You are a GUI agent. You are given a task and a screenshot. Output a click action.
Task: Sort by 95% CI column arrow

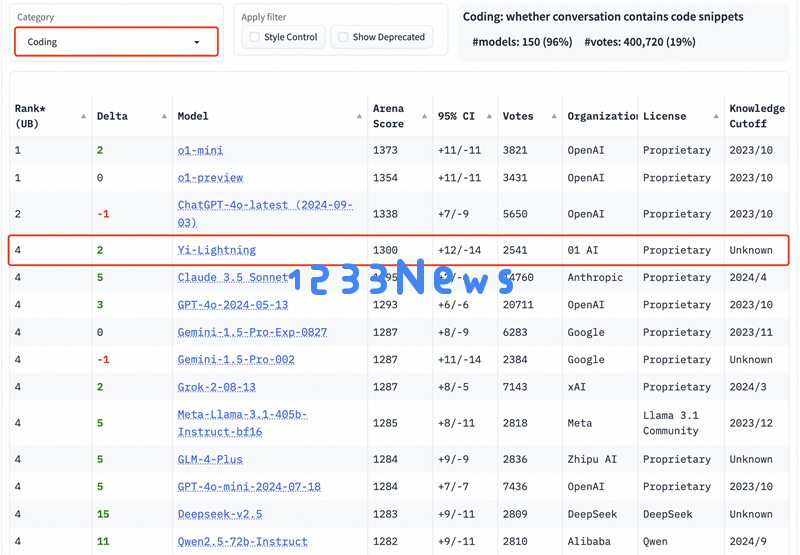489,116
